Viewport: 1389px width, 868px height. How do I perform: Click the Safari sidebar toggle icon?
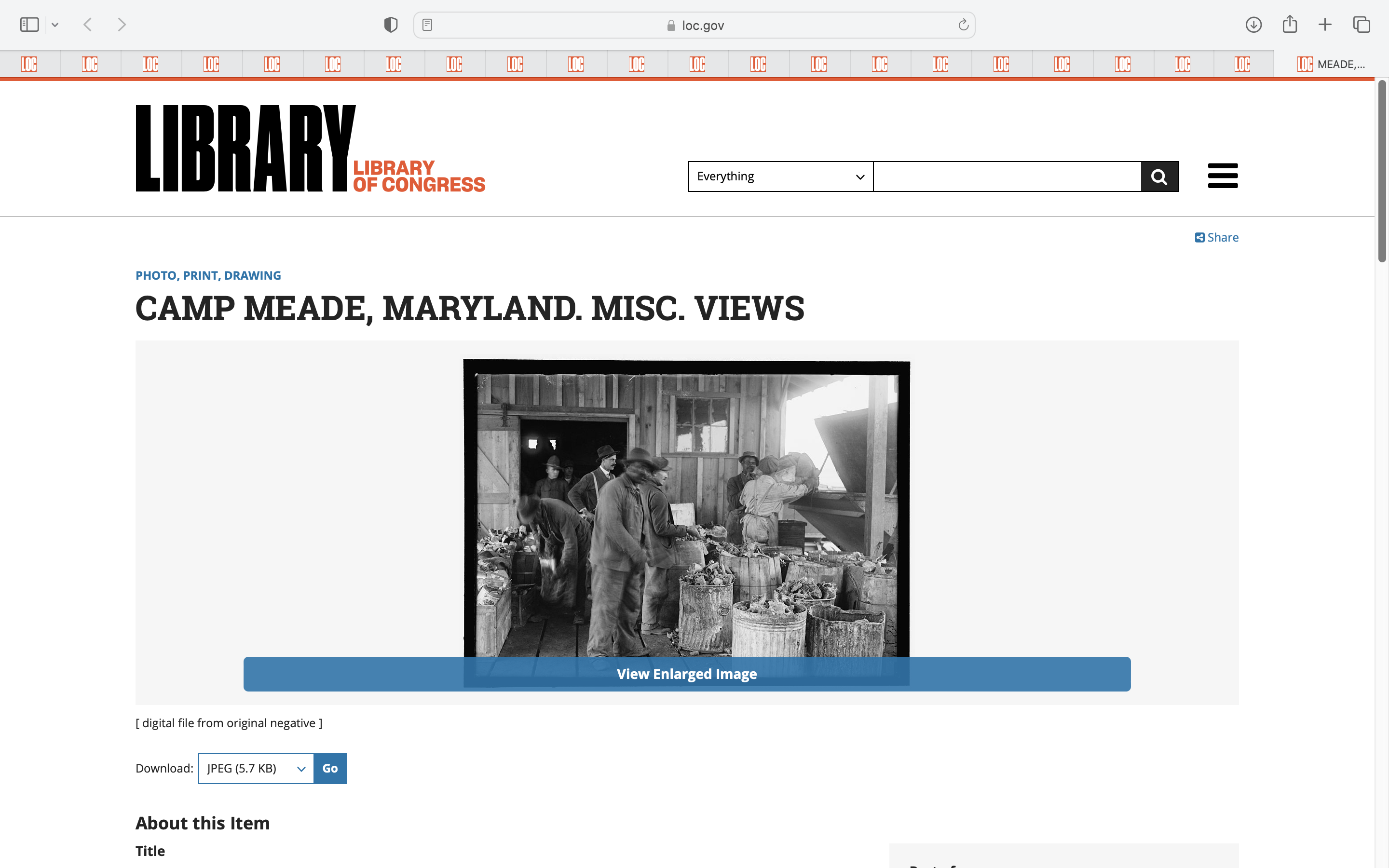pyautogui.click(x=29, y=25)
